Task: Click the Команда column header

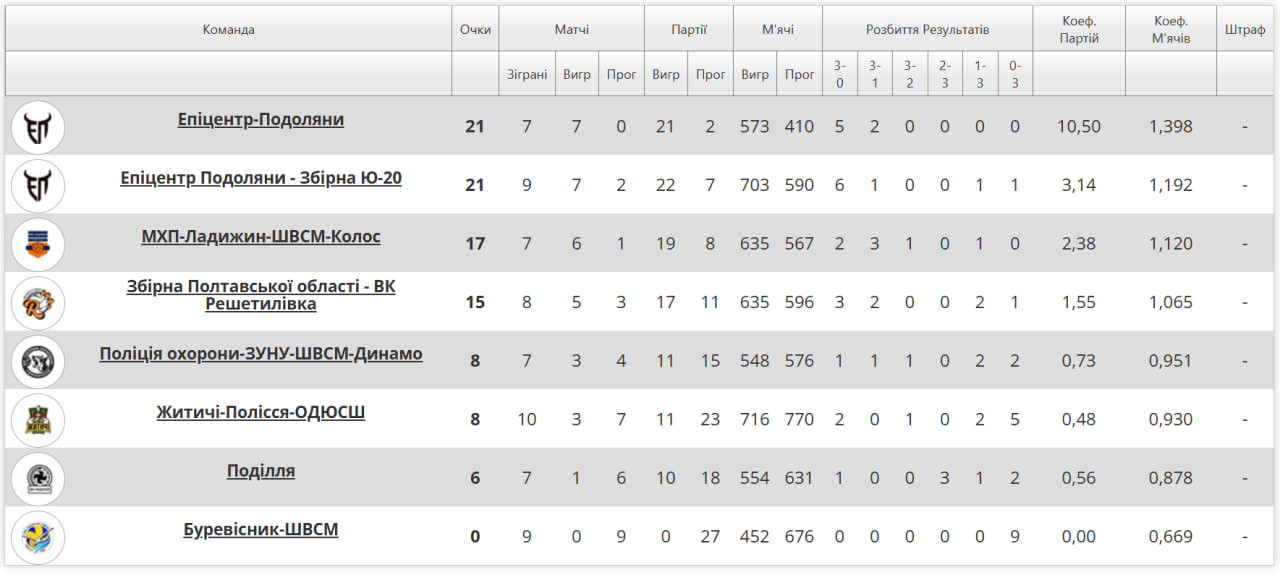Action: pyautogui.click(x=228, y=29)
